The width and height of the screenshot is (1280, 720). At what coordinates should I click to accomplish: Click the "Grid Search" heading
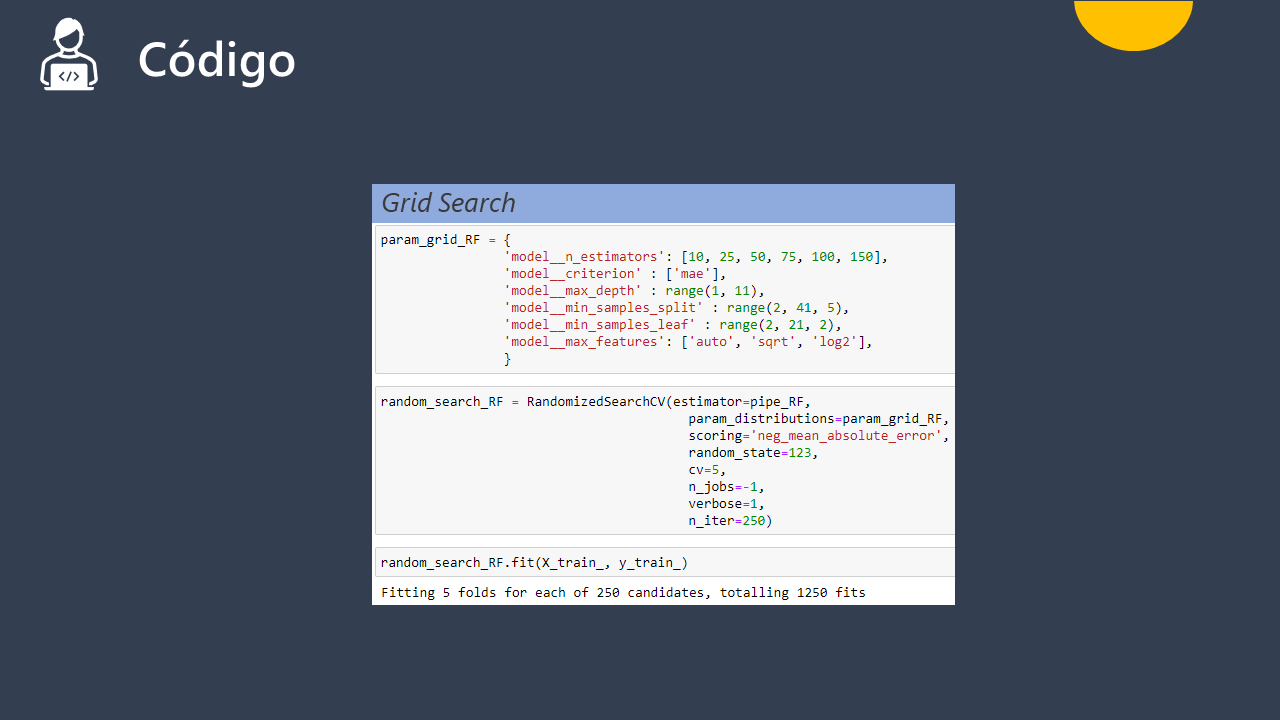tap(449, 203)
